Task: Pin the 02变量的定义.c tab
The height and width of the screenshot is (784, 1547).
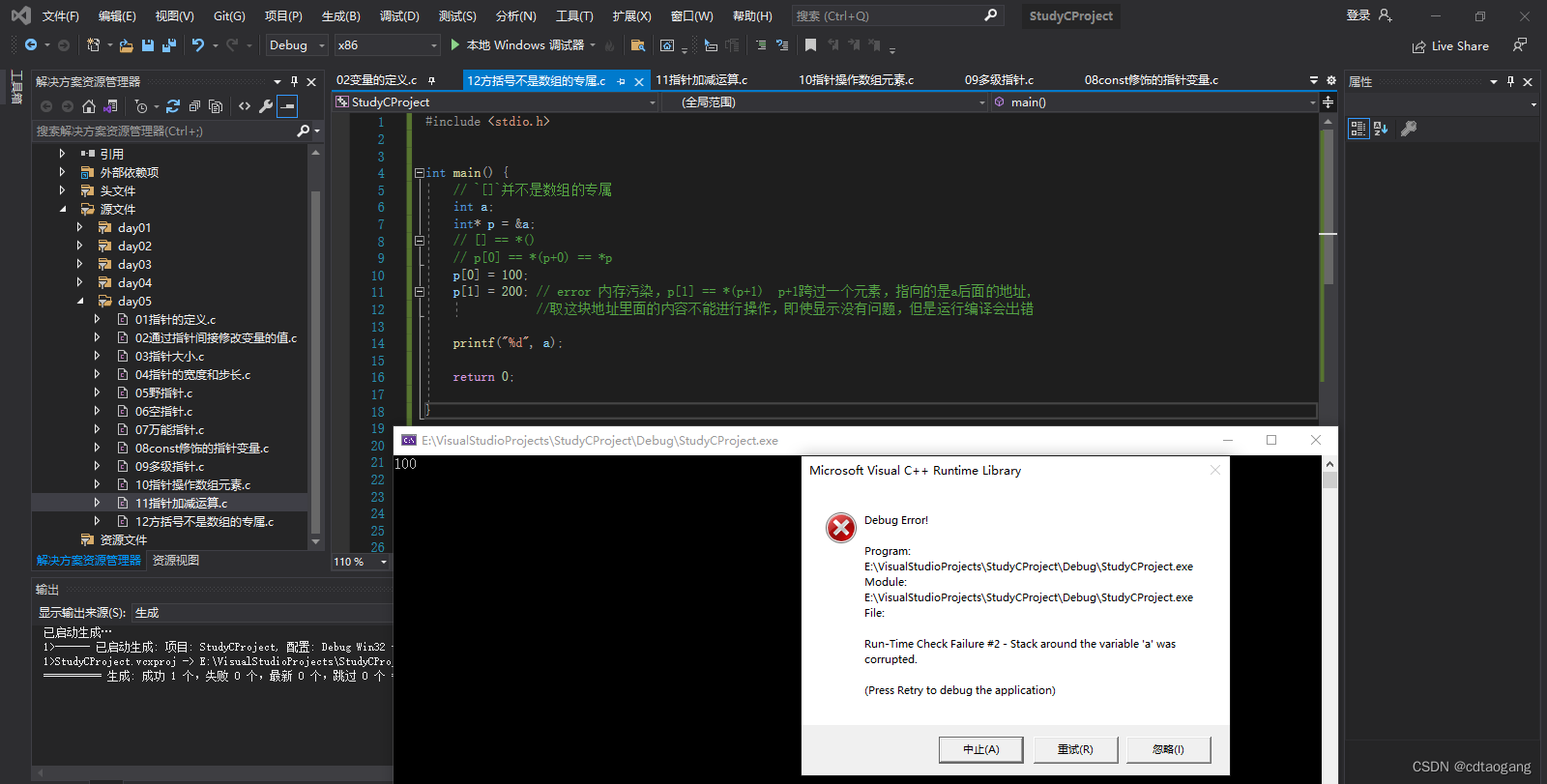Action: pyautogui.click(x=431, y=80)
